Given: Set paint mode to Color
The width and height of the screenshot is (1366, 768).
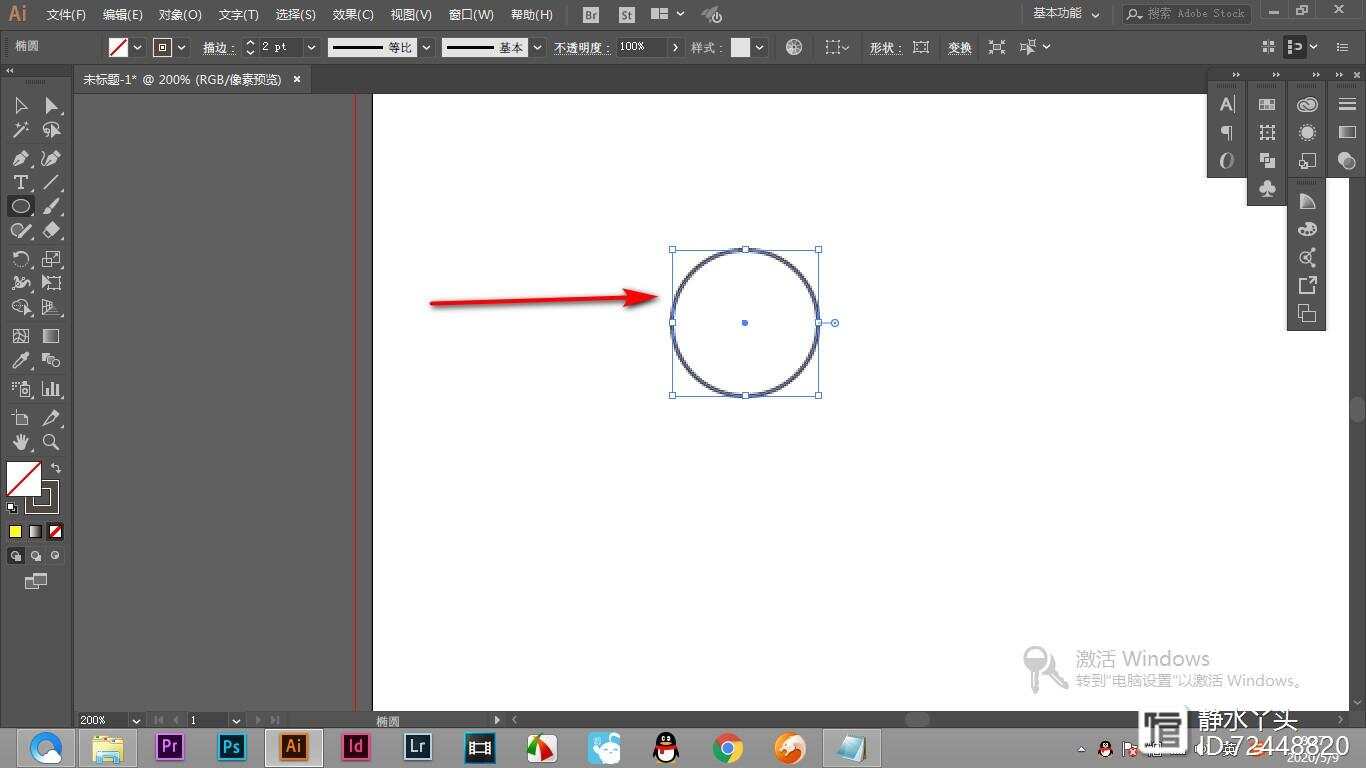Looking at the screenshot, I should [x=15, y=532].
